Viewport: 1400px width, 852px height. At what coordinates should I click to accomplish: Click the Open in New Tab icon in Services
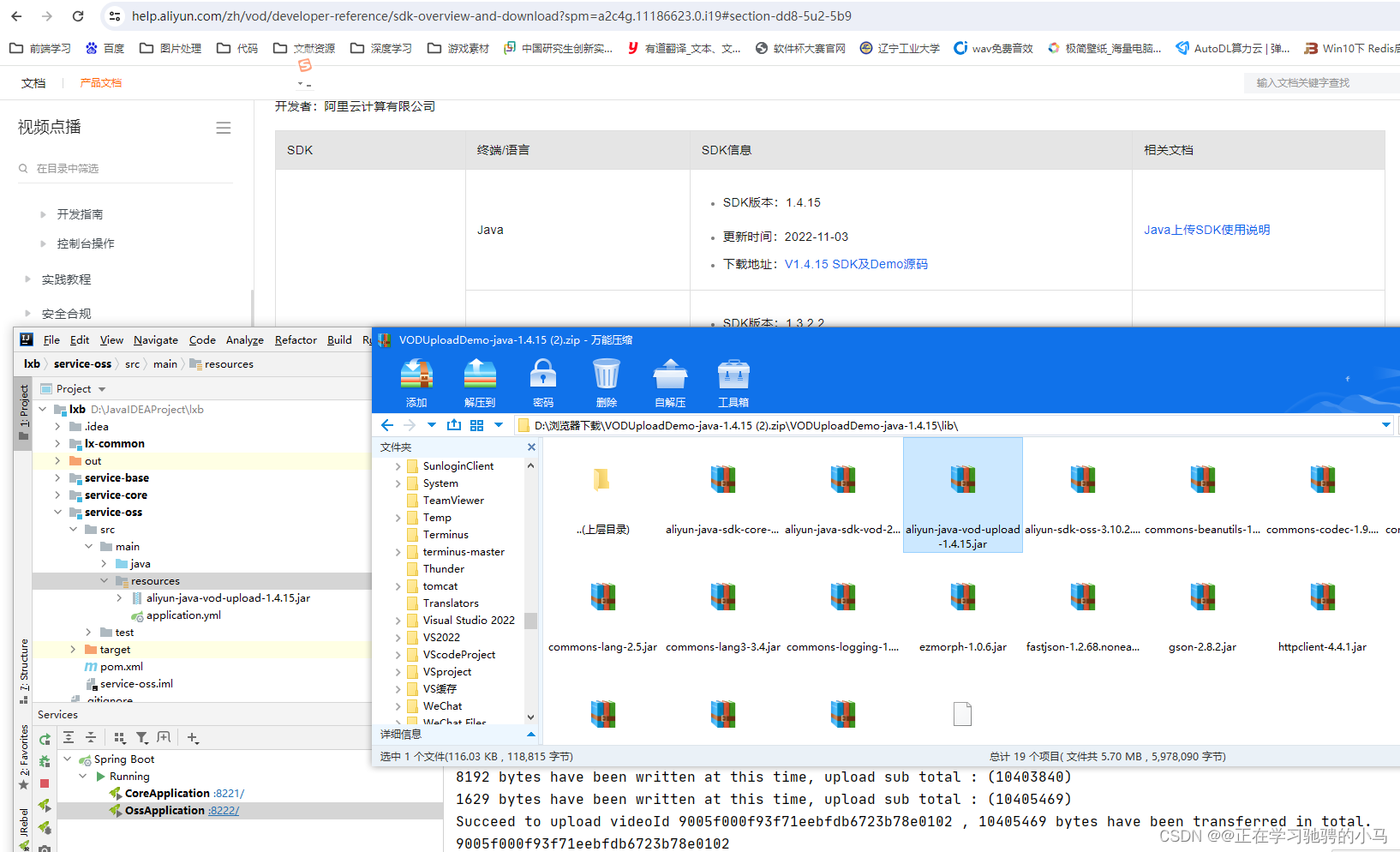click(164, 737)
